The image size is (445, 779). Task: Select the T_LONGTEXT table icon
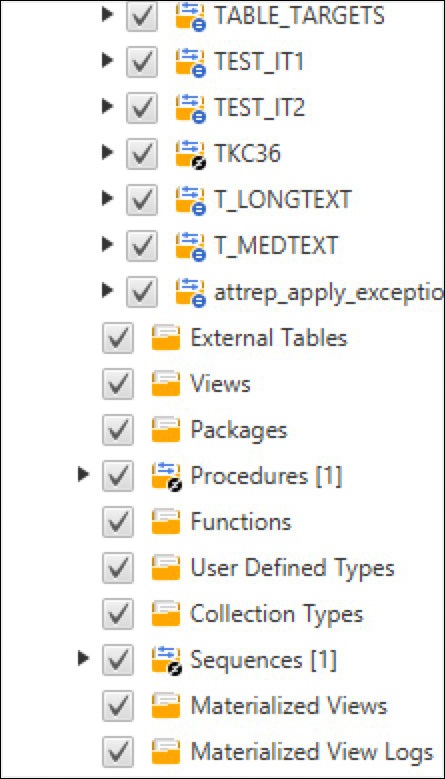pyautogui.click(x=191, y=200)
